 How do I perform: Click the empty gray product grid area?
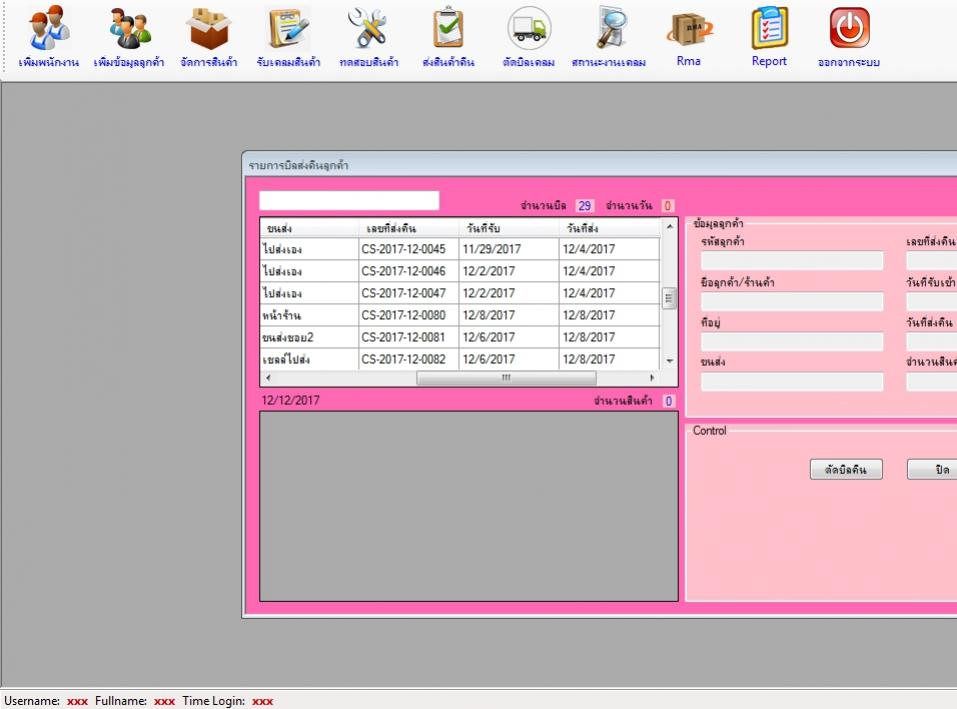point(469,506)
